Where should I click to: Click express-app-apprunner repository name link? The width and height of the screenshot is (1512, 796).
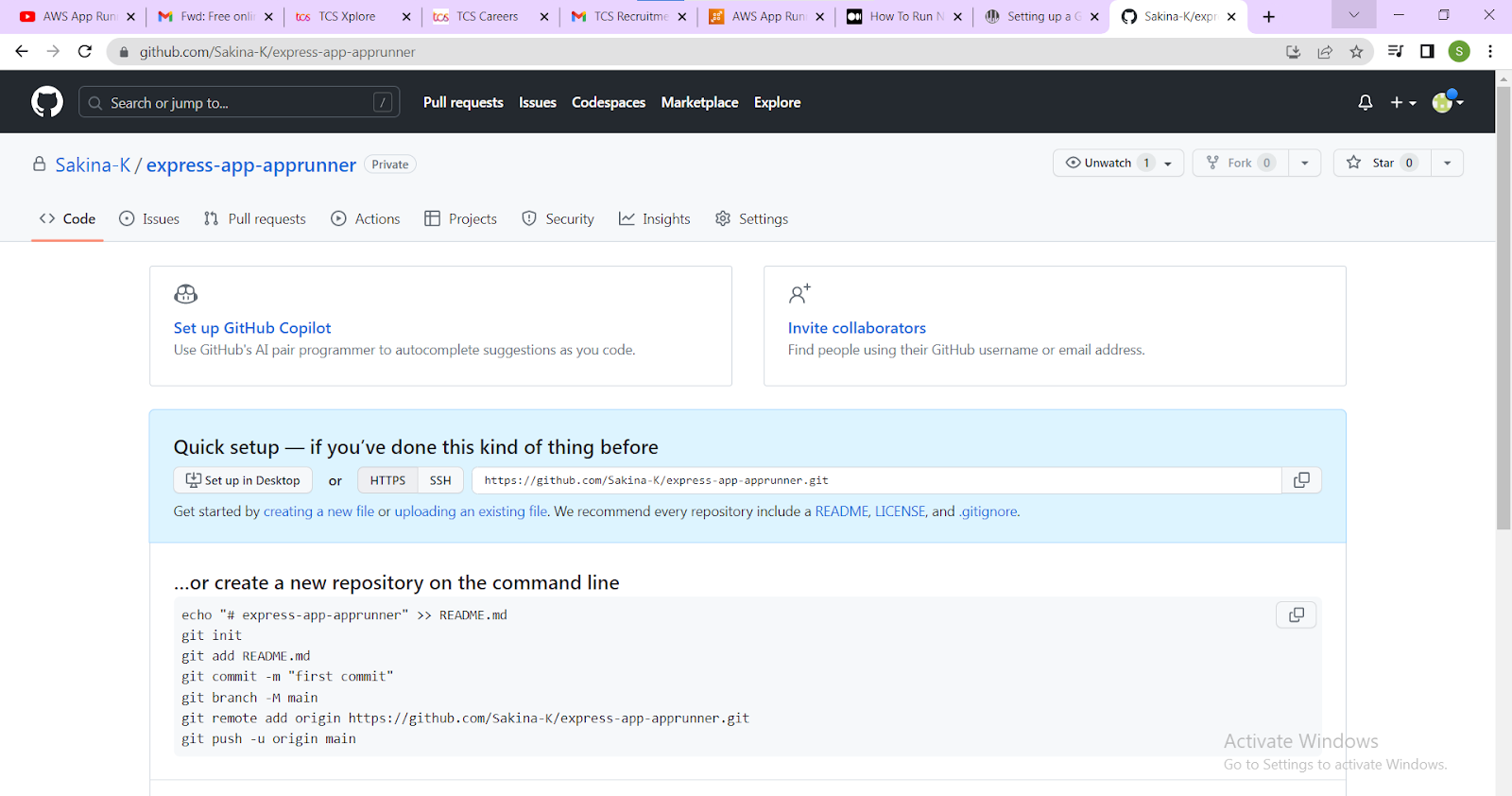click(x=251, y=164)
